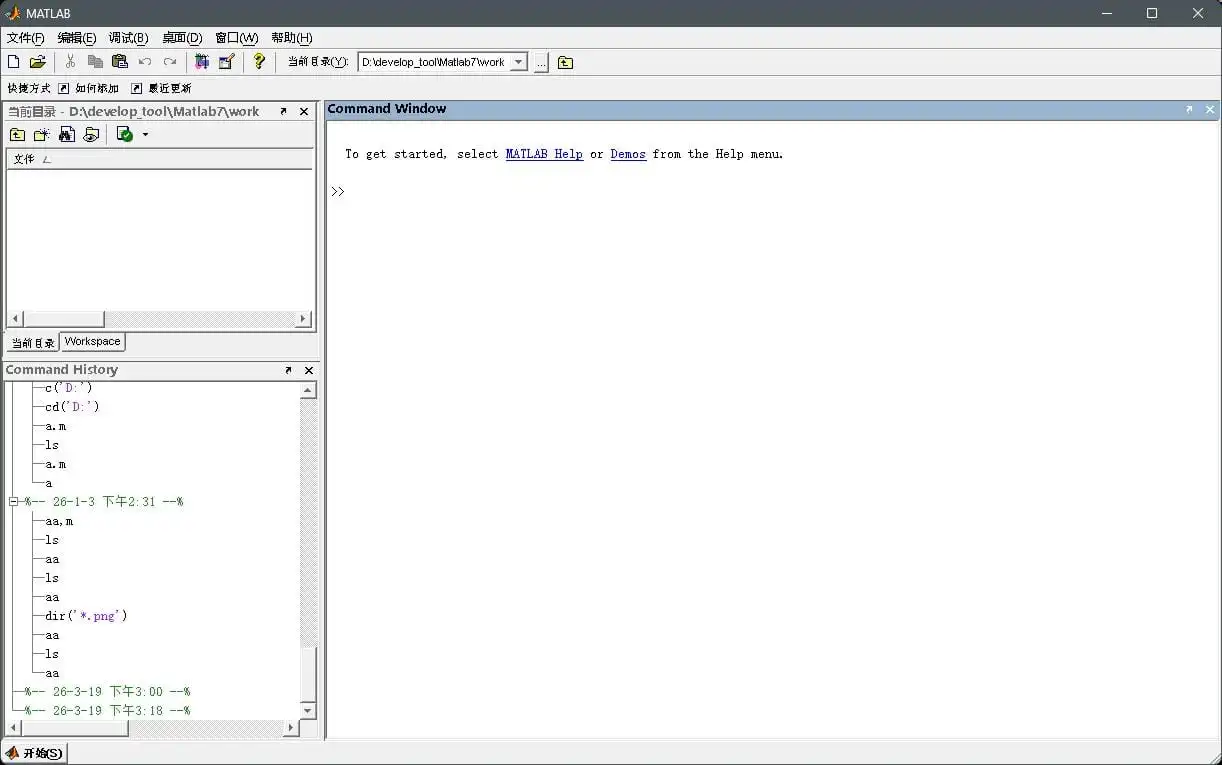This screenshot has width=1222, height=765.
Task: Click the Cut scissors icon
Action: [70, 62]
